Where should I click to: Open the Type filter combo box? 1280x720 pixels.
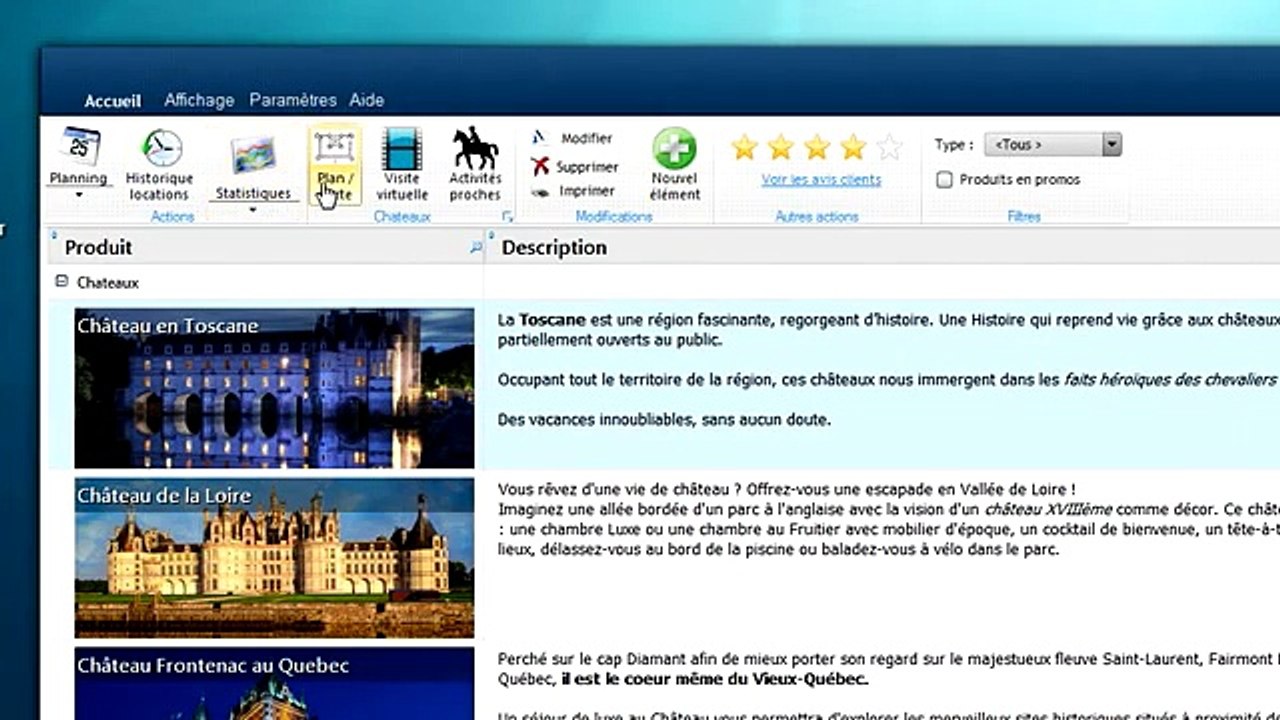click(1053, 145)
